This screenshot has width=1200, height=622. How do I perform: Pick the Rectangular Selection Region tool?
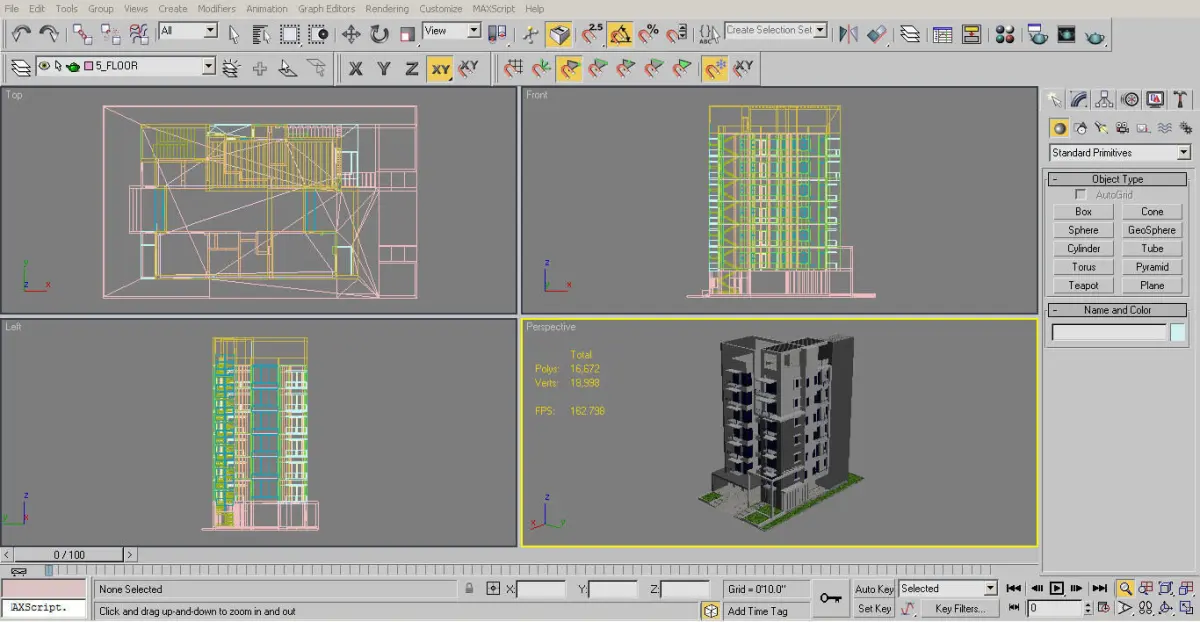tap(290, 34)
